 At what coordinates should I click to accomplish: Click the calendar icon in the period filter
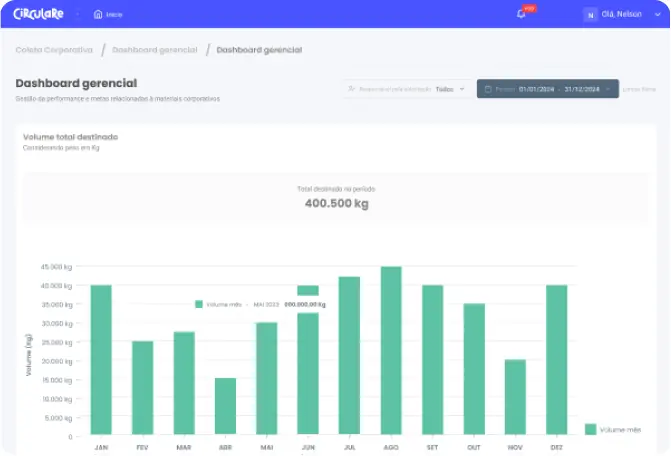point(488,89)
